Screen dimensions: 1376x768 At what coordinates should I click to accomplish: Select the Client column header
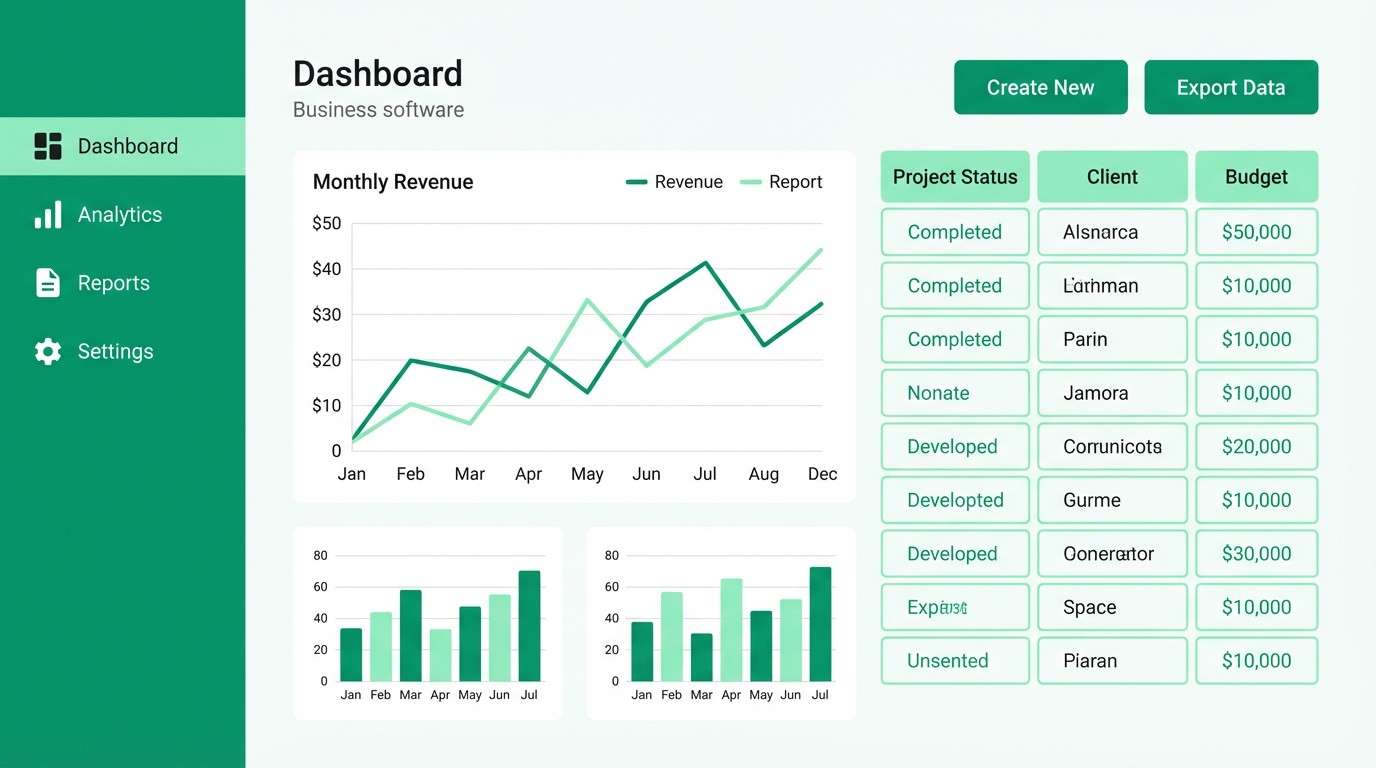[1112, 177]
